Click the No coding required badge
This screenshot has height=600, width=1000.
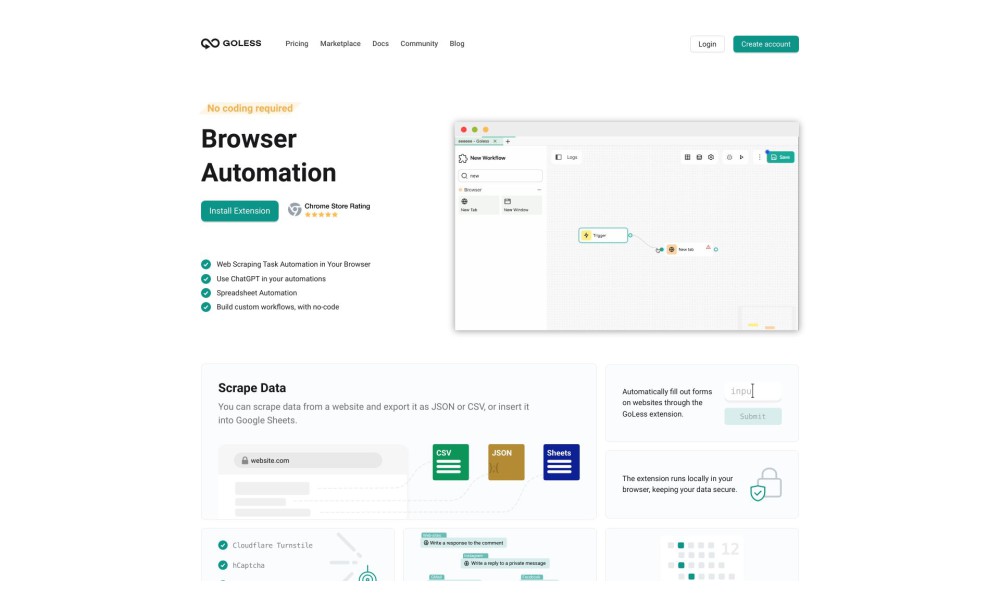click(250, 108)
